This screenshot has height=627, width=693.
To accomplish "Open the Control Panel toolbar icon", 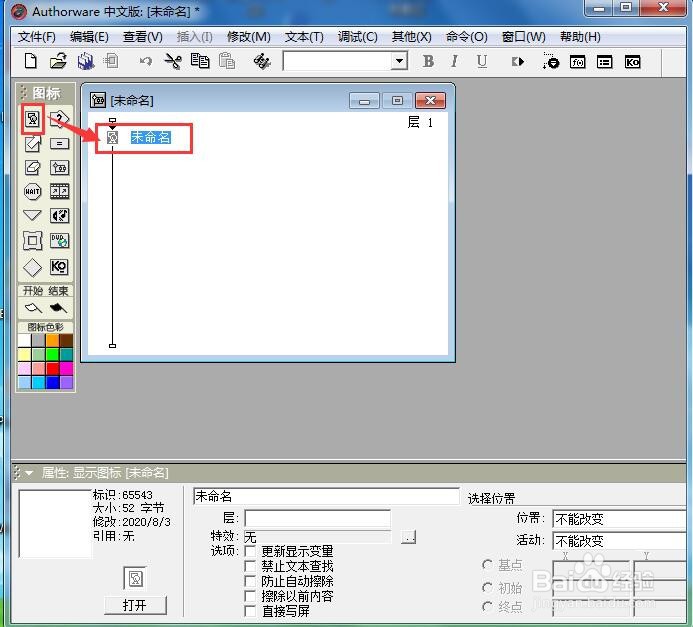I will (x=550, y=61).
